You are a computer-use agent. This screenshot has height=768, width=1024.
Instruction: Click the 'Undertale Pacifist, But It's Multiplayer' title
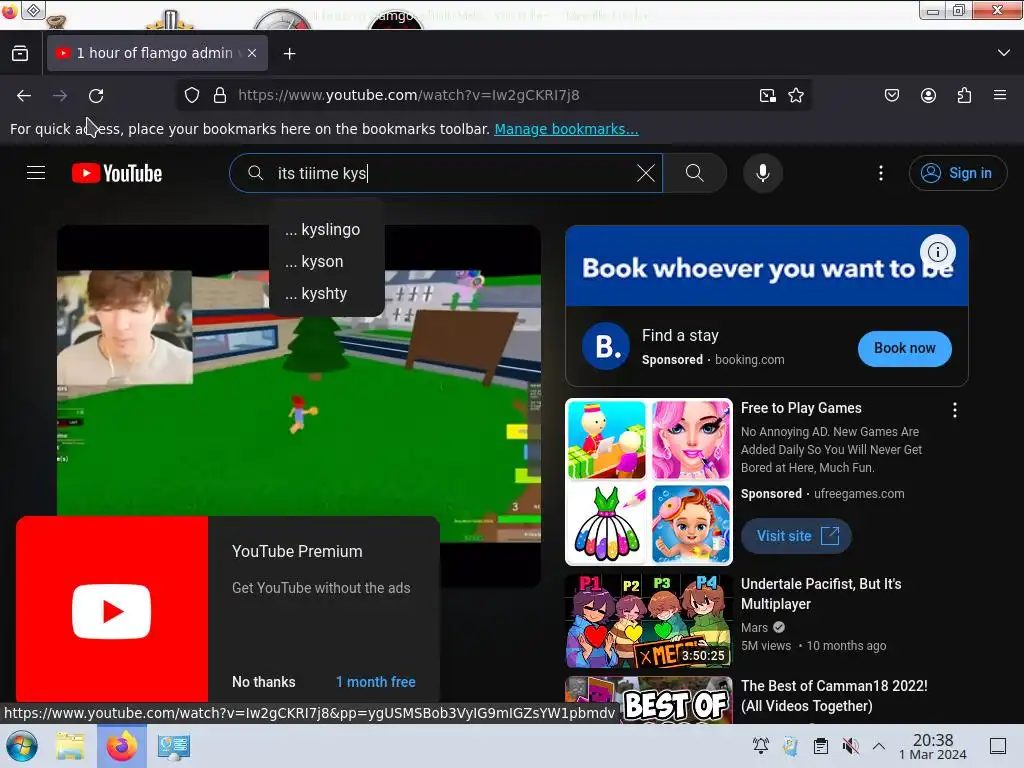click(x=820, y=594)
